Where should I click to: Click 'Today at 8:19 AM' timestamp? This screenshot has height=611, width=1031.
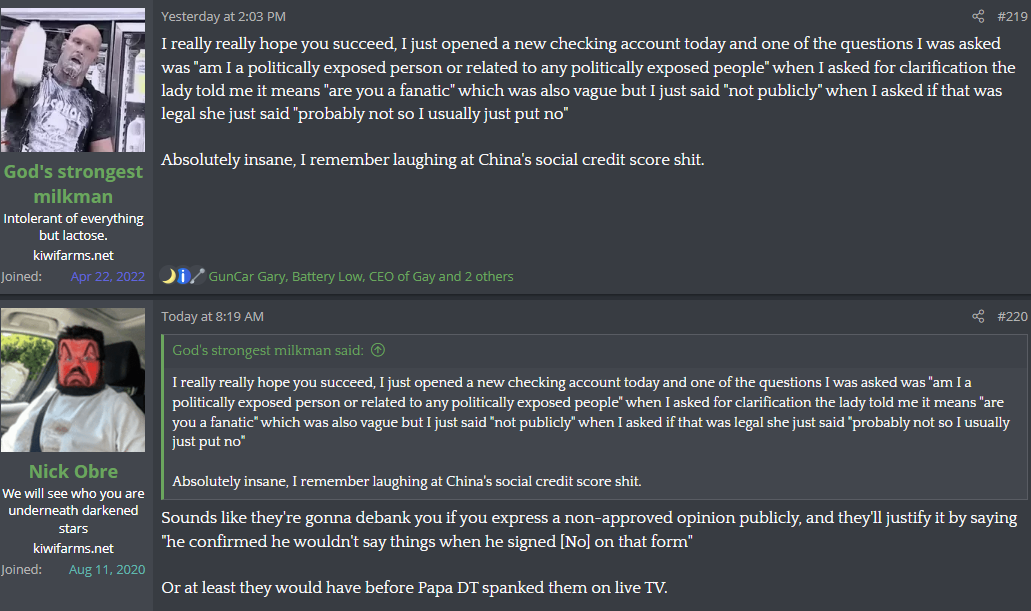point(212,316)
